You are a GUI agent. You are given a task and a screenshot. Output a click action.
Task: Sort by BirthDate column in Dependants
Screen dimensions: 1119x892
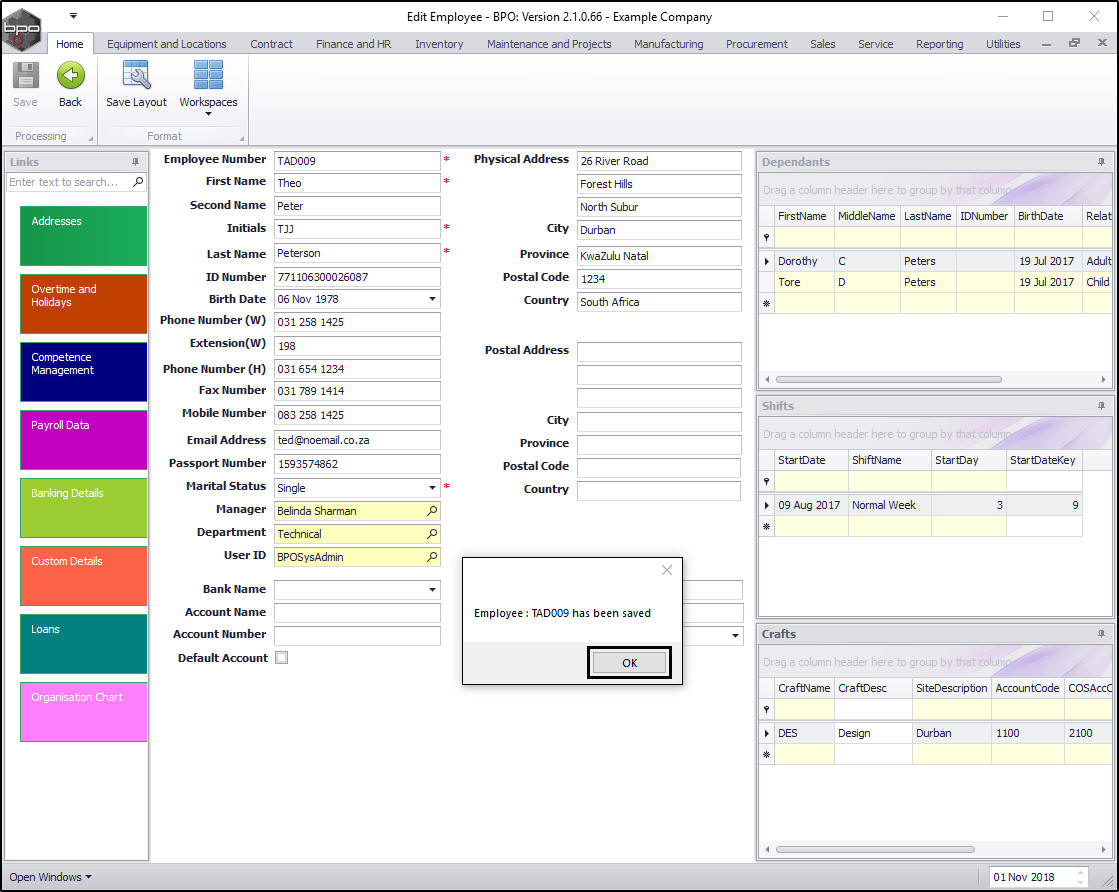tap(1048, 216)
